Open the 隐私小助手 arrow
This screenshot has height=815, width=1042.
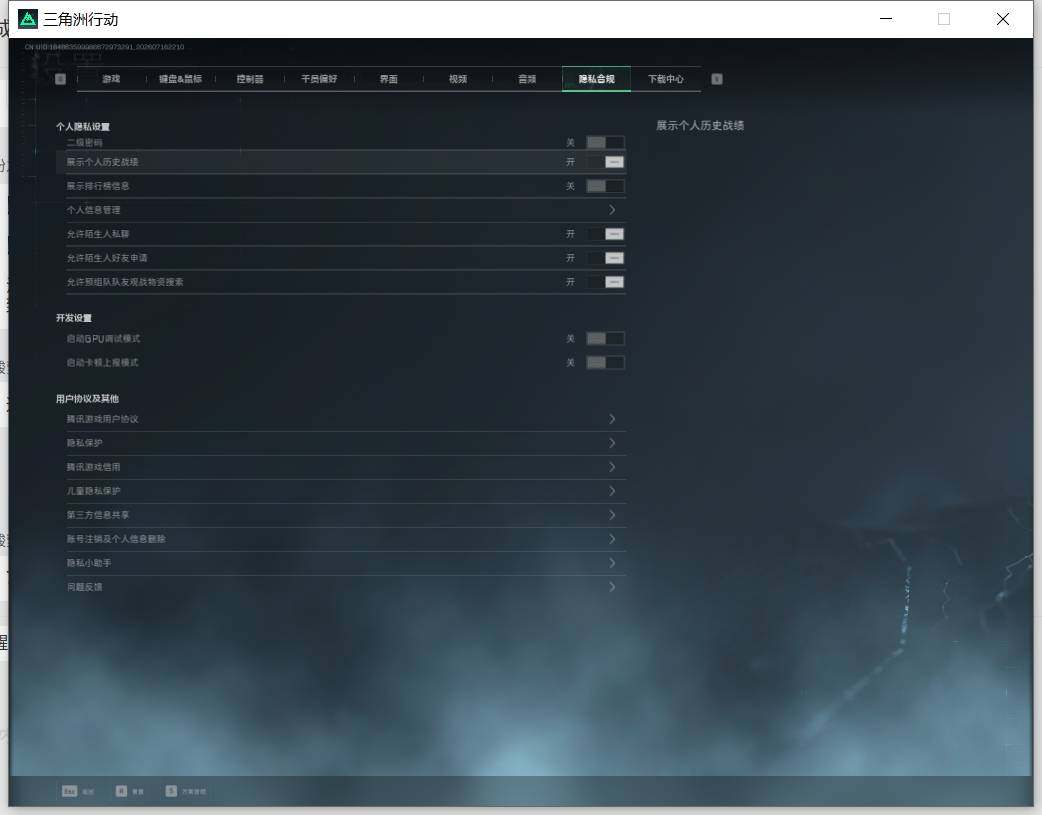click(612, 563)
